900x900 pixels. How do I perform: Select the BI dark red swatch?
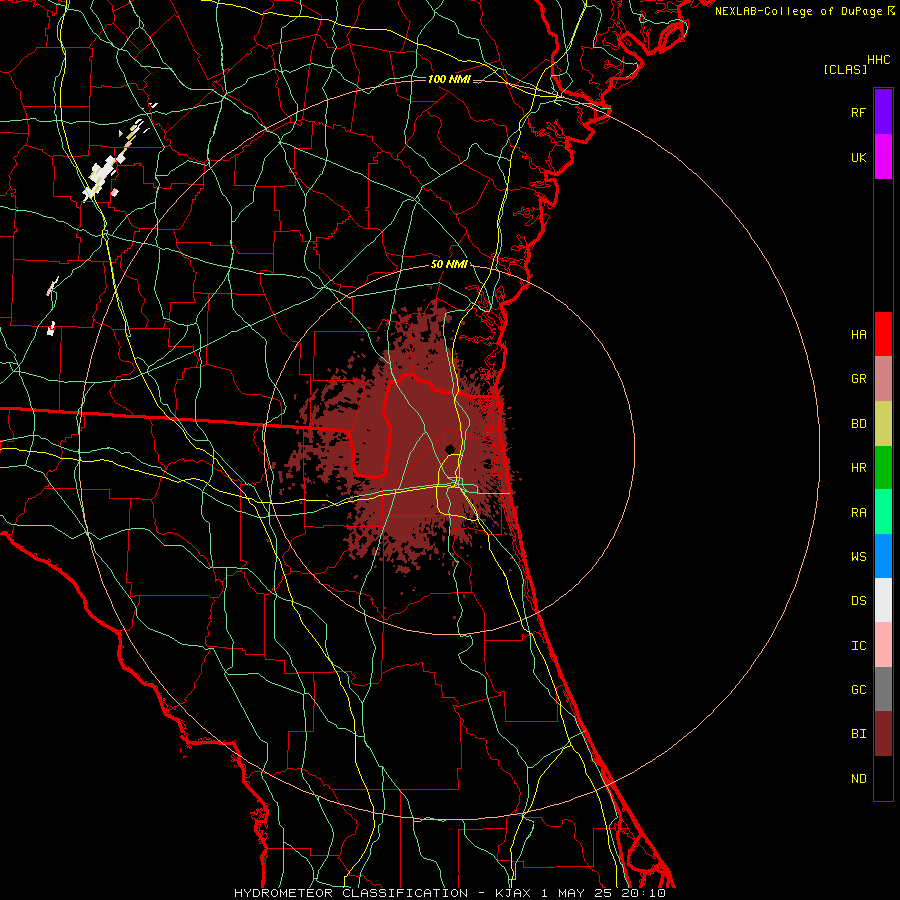[x=883, y=734]
